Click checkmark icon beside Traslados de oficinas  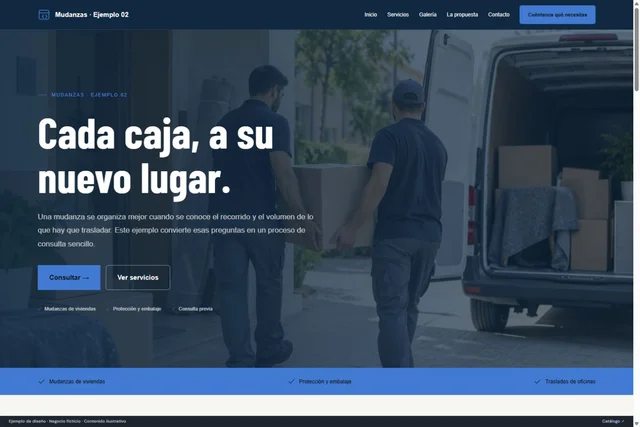click(537, 381)
